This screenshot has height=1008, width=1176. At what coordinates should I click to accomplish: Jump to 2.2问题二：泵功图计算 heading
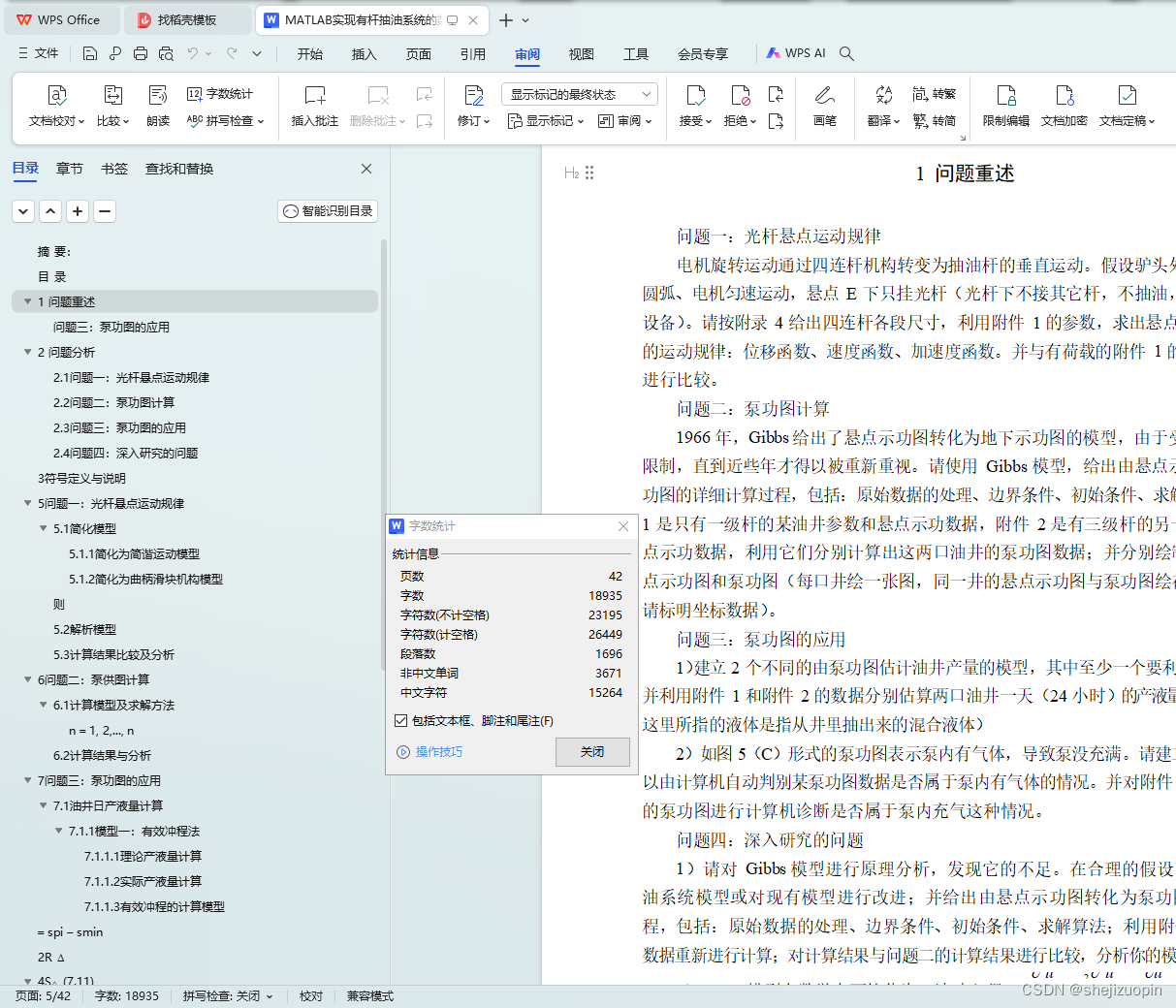point(113,402)
